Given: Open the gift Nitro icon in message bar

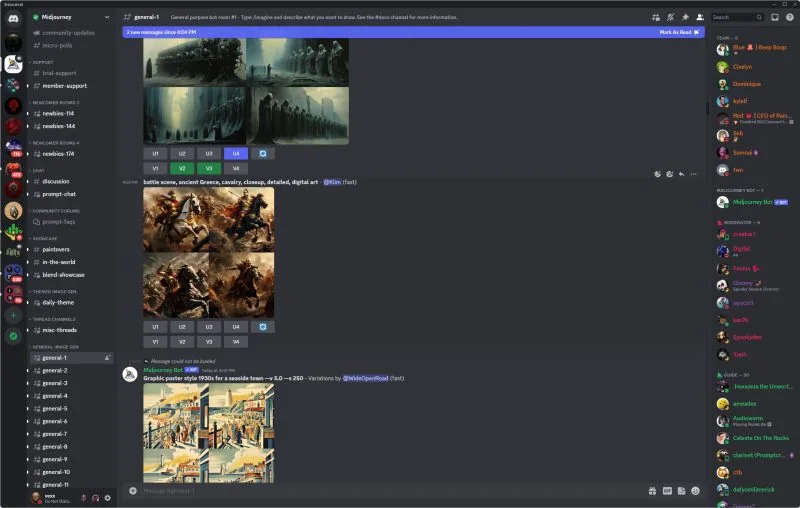Looking at the screenshot, I should tap(652, 491).
